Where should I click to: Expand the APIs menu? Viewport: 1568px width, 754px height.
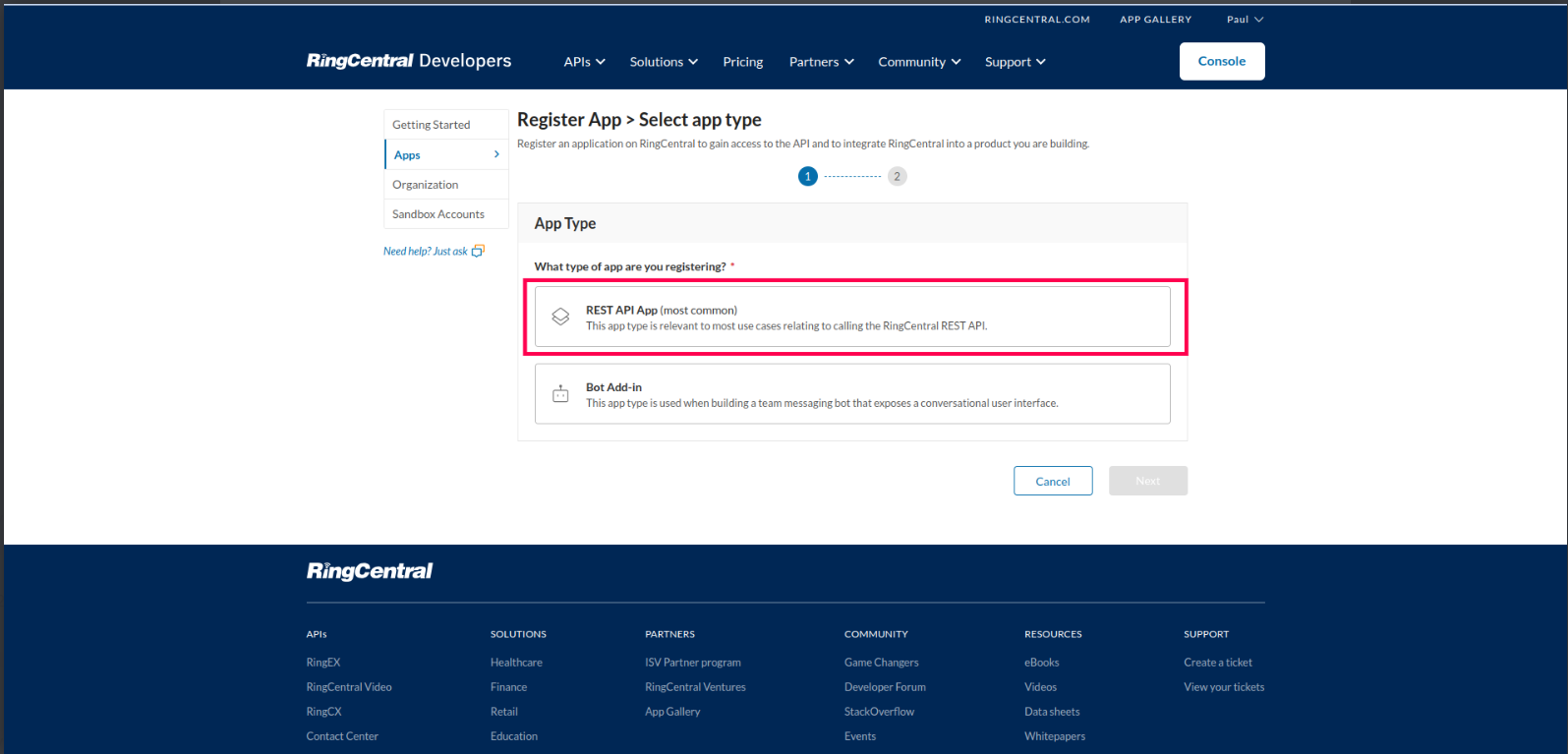(584, 62)
